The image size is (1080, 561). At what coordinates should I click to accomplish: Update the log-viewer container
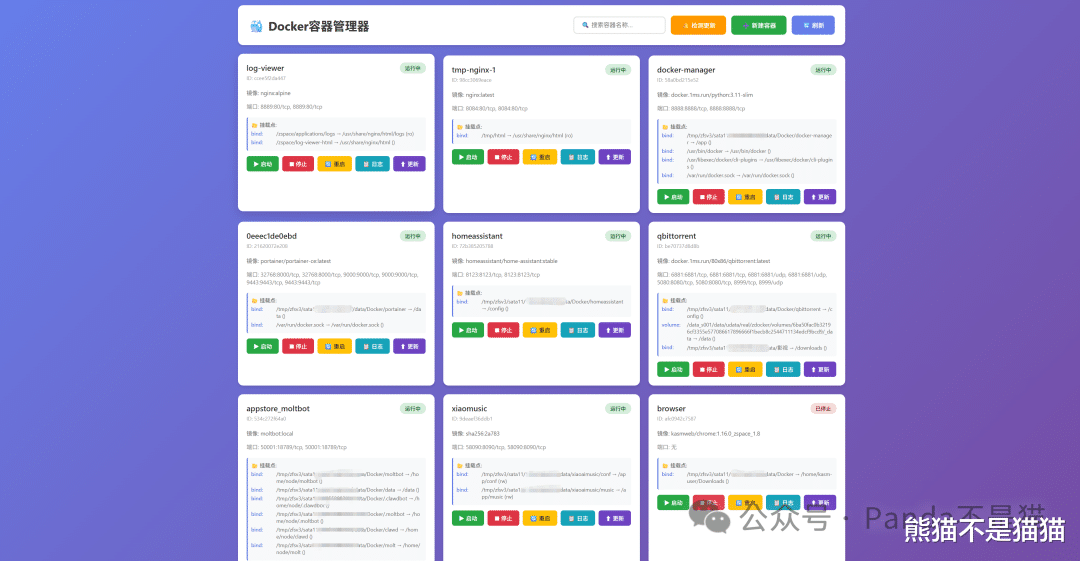point(409,164)
